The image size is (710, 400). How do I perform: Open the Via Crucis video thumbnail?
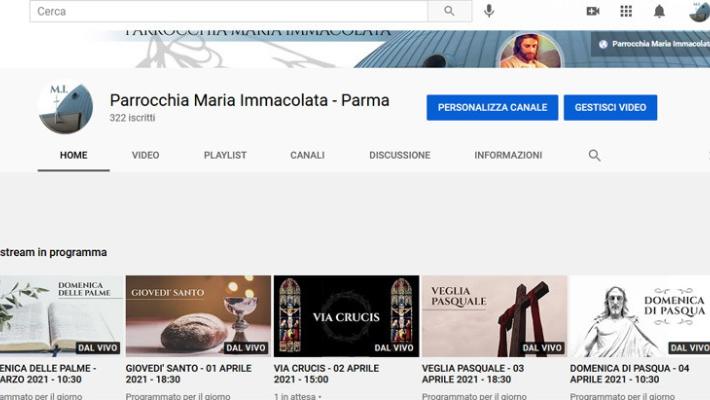pos(346,316)
